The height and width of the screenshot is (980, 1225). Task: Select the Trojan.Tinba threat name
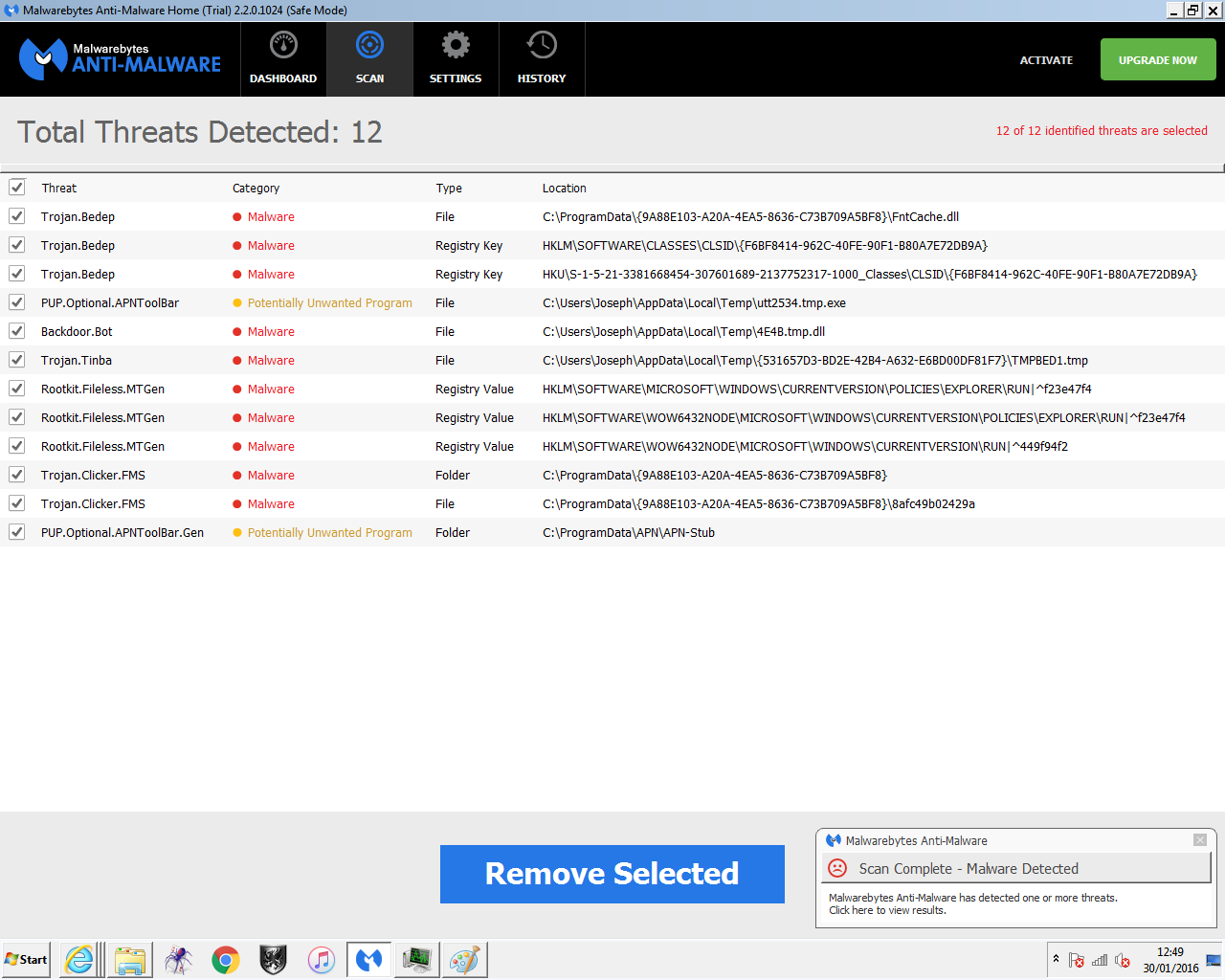pyautogui.click(x=77, y=361)
